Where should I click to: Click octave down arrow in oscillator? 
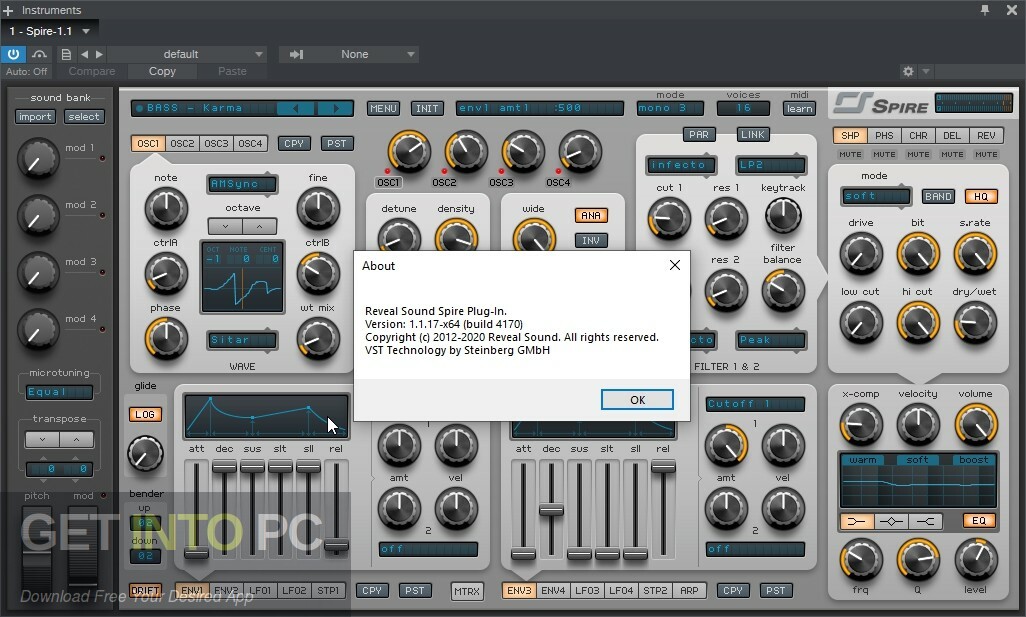tap(225, 226)
